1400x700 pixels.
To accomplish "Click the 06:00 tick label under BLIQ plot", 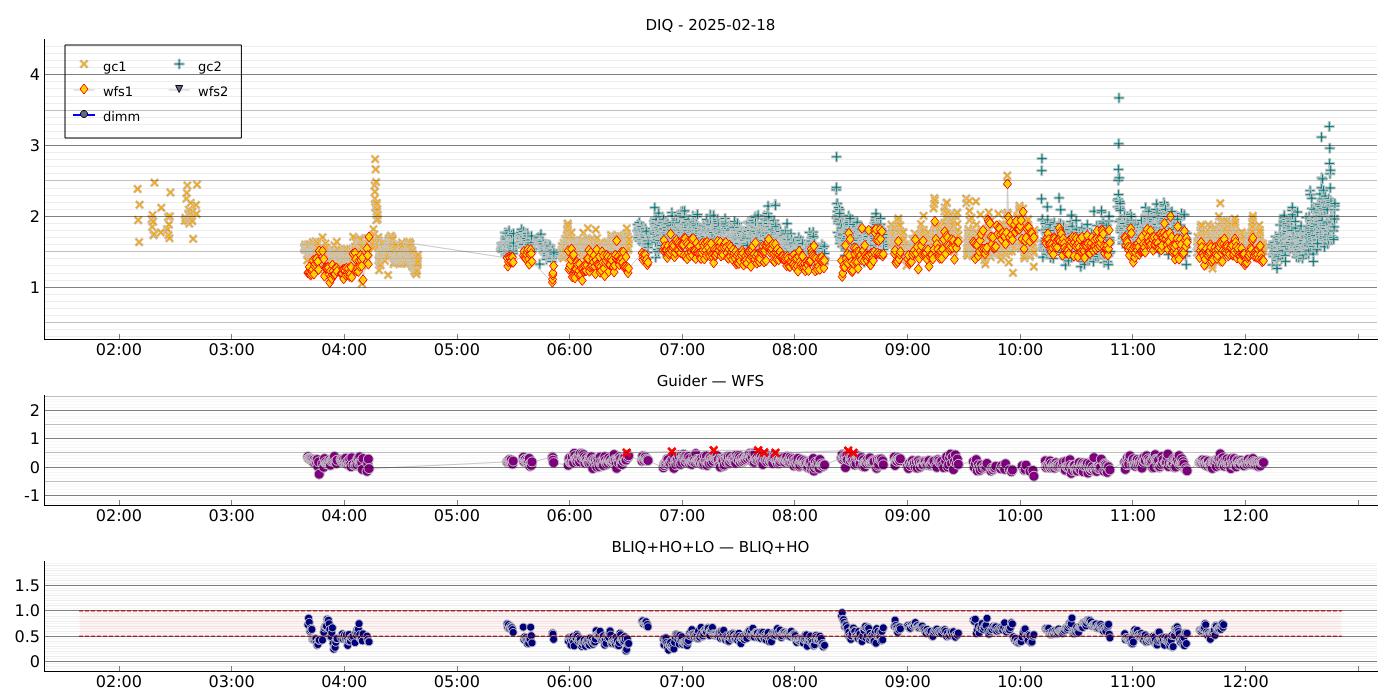I will pyautogui.click(x=570, y=682).
